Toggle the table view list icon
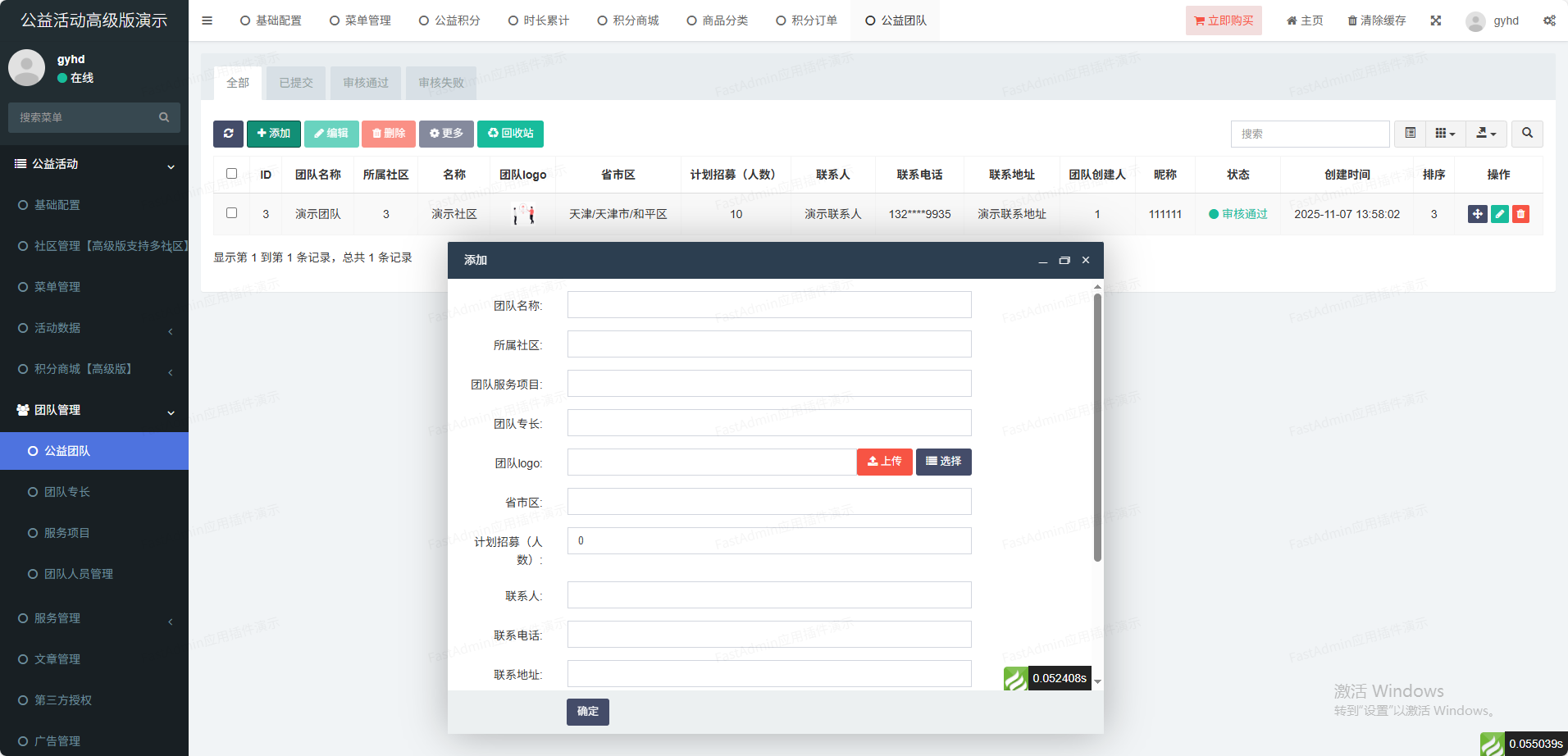Screen dimensions: 1568x756 [1410, 134]
